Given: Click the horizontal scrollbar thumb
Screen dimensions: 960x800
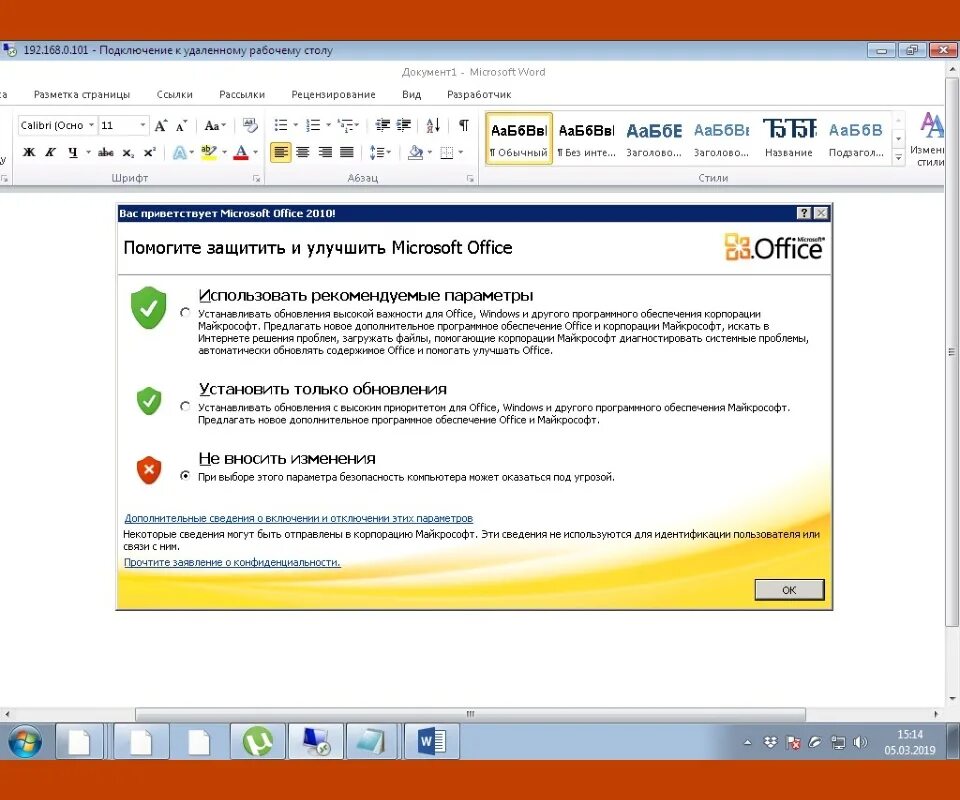Looking at the screenshot, I should (x=470, y=714).
